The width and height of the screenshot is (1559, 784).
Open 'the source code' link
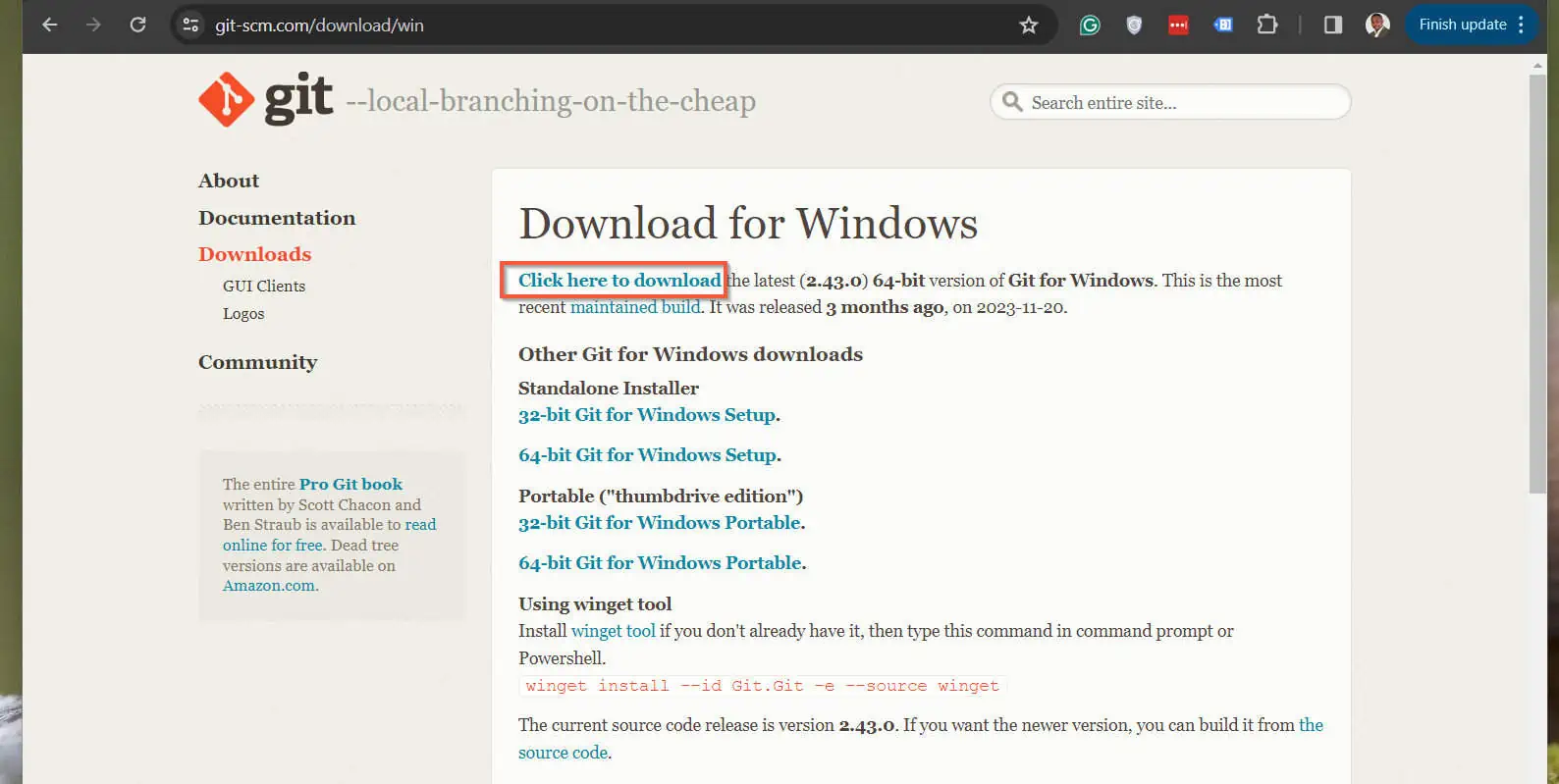(564, 753)
